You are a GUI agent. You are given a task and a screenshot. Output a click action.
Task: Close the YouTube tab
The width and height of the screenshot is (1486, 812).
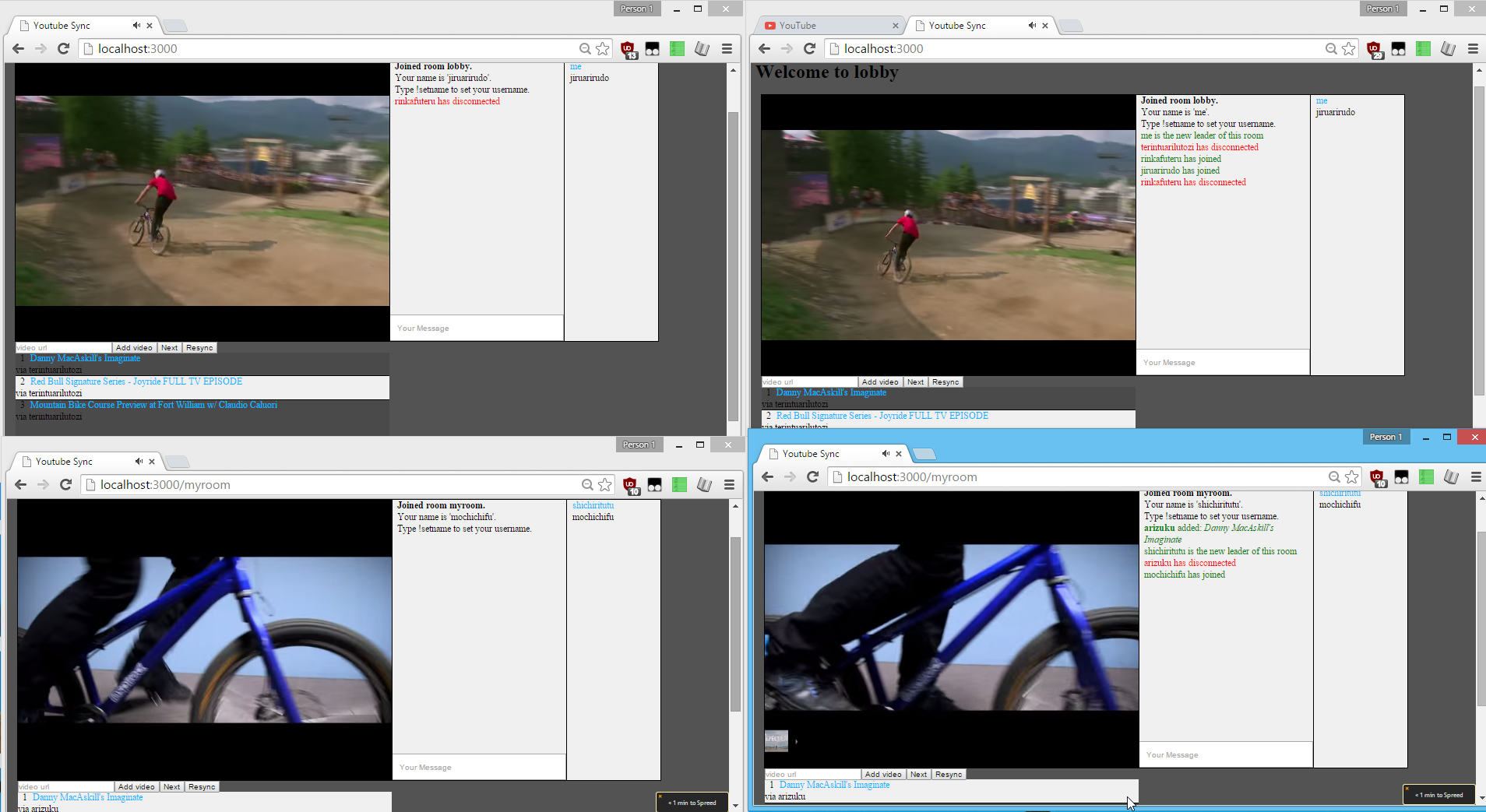(x=895, y=26)
